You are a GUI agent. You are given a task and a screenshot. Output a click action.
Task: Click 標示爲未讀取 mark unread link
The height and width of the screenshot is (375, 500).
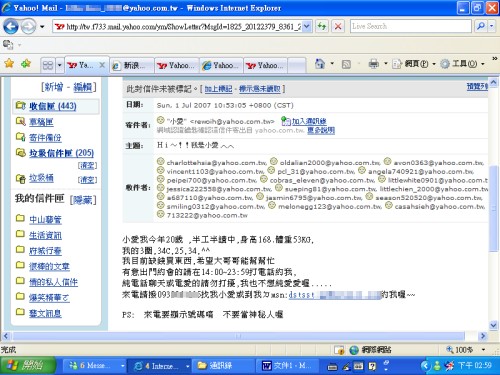[x=260, y=89]
